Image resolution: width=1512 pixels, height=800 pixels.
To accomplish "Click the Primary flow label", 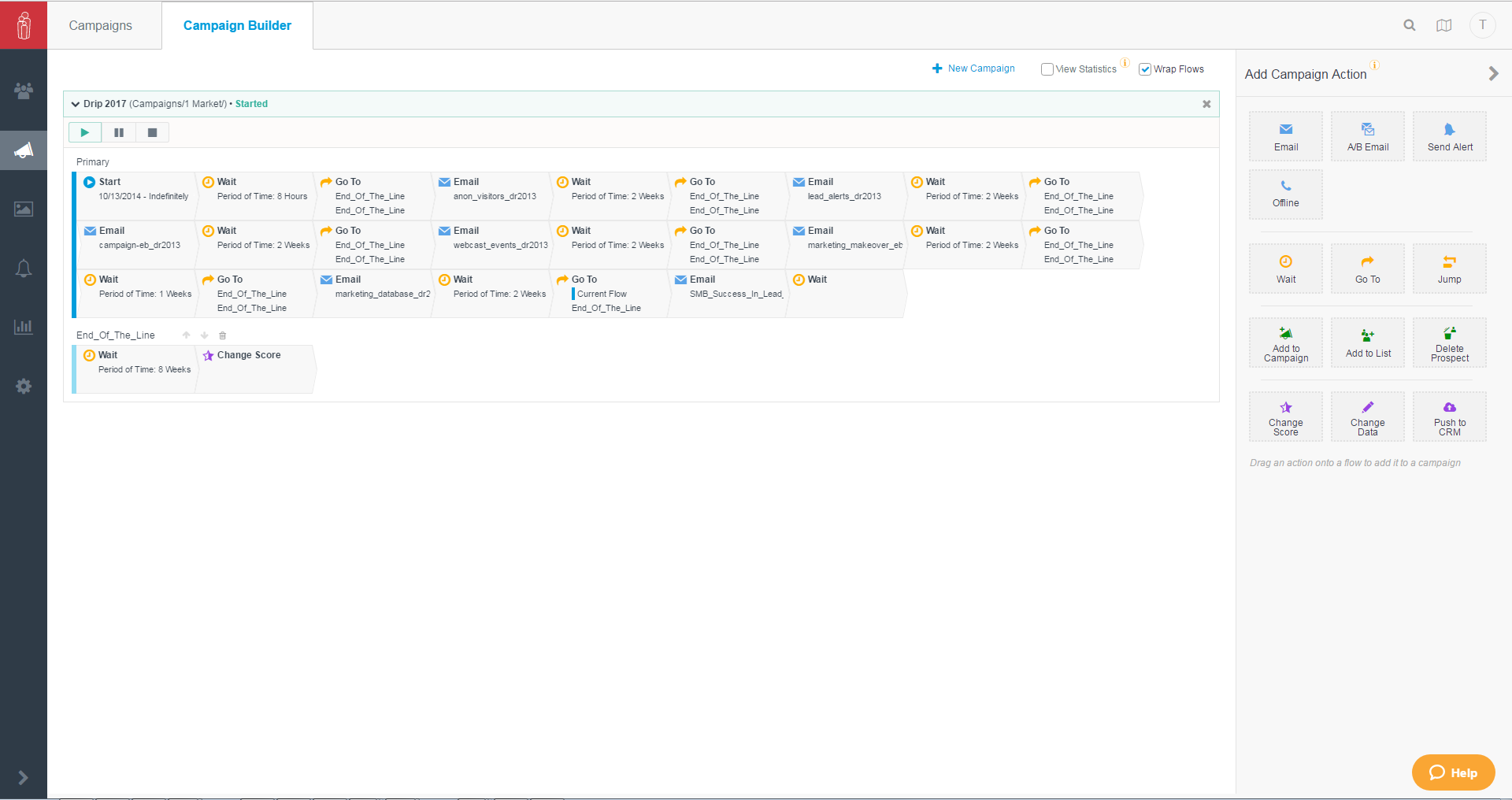I will tap(93, 162).
